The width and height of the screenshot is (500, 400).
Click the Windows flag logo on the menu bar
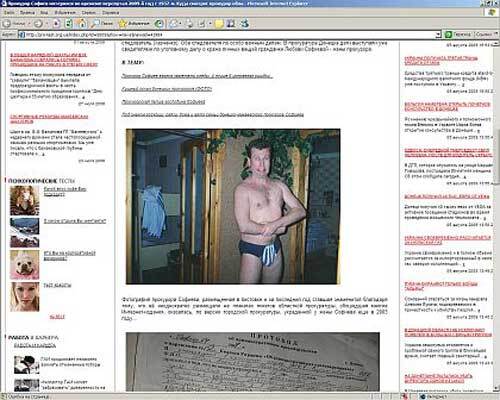(x=491, y=12)
